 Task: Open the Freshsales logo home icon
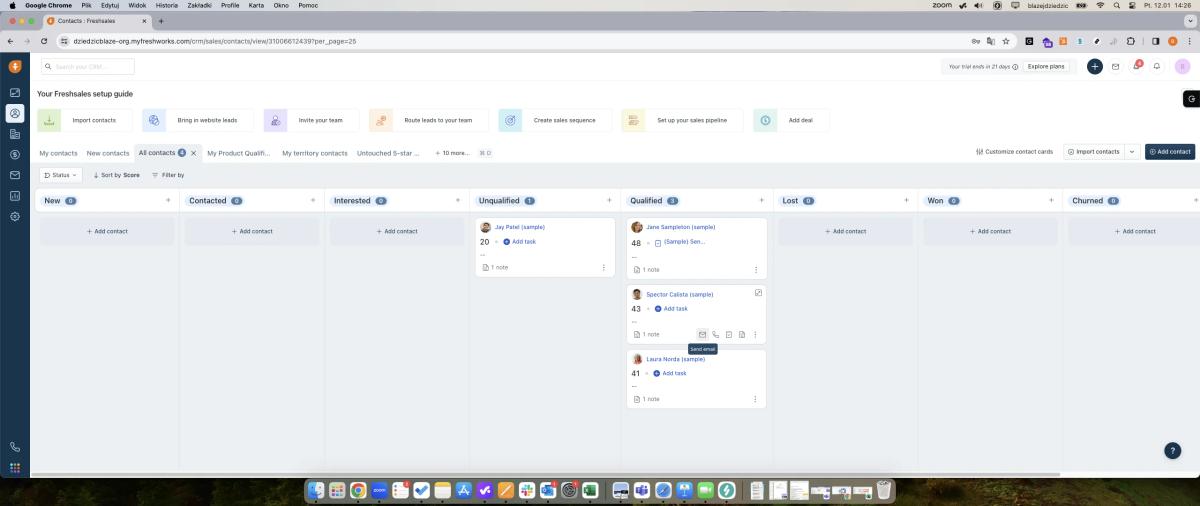pos(15,67)
